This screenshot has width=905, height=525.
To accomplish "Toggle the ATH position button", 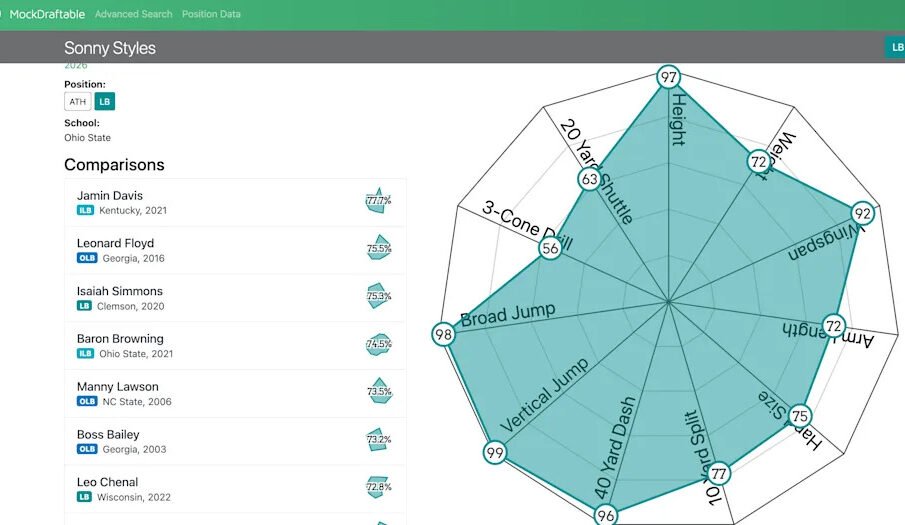I will pyautogui.click(x=77, y=101).
